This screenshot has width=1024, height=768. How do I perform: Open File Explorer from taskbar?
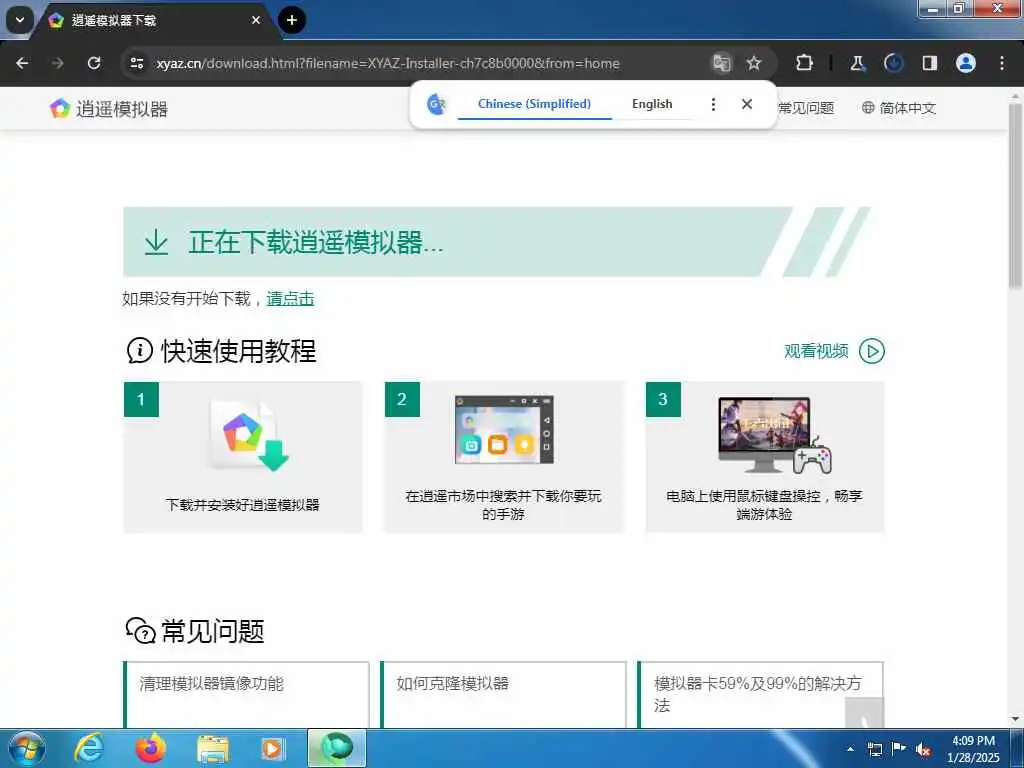pyautogui.click(x=212, y=748)
